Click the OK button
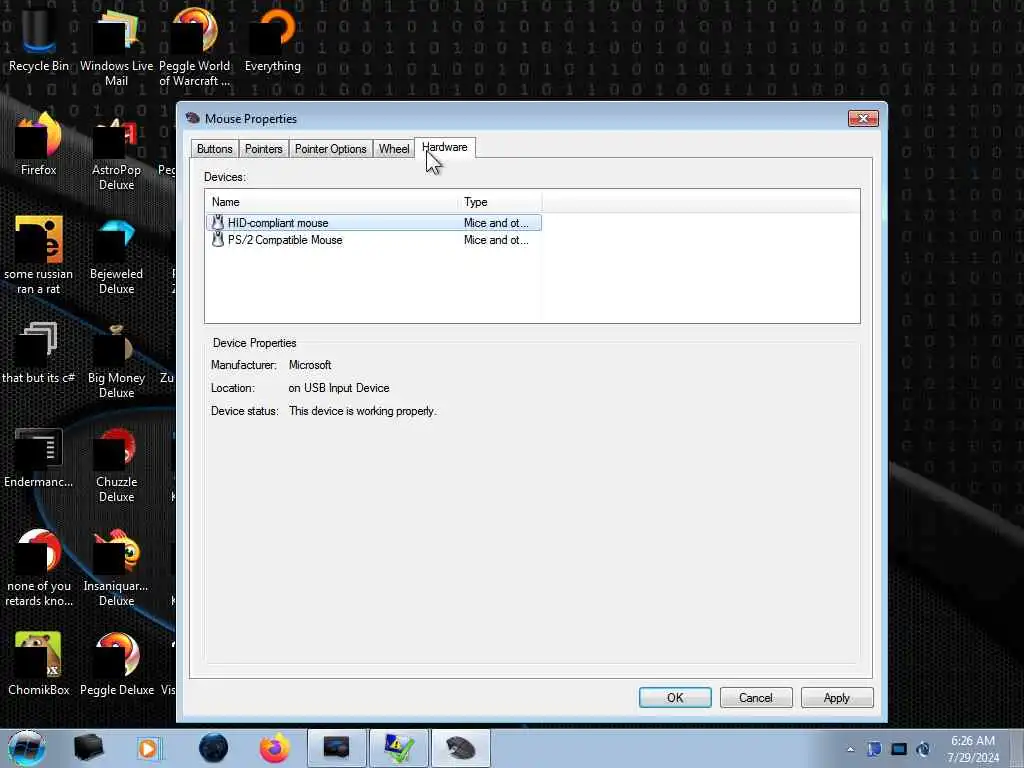The width and height of the screenshot is (1024, 768). [x=675, y=697]
